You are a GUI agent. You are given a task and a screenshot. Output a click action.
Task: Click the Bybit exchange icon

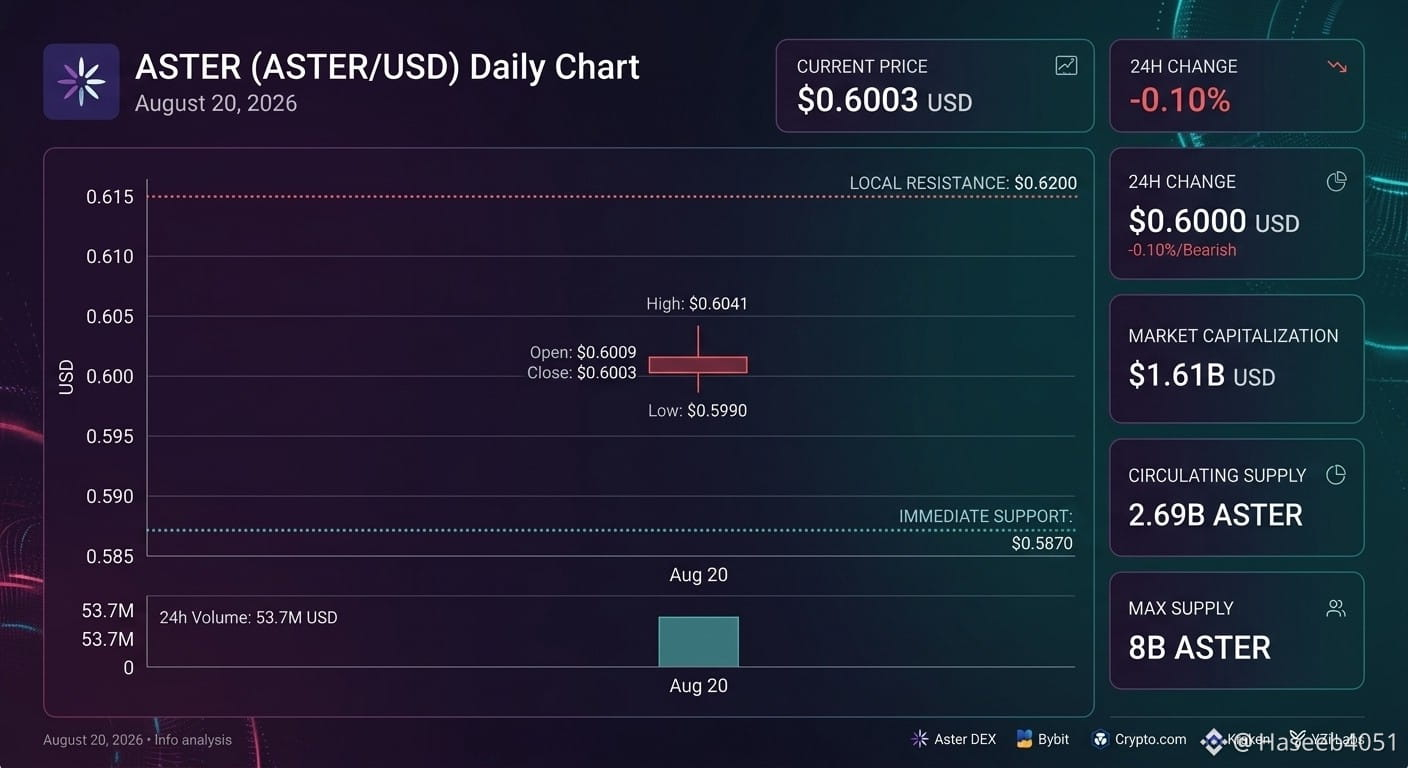click(x=1024, y=739)
